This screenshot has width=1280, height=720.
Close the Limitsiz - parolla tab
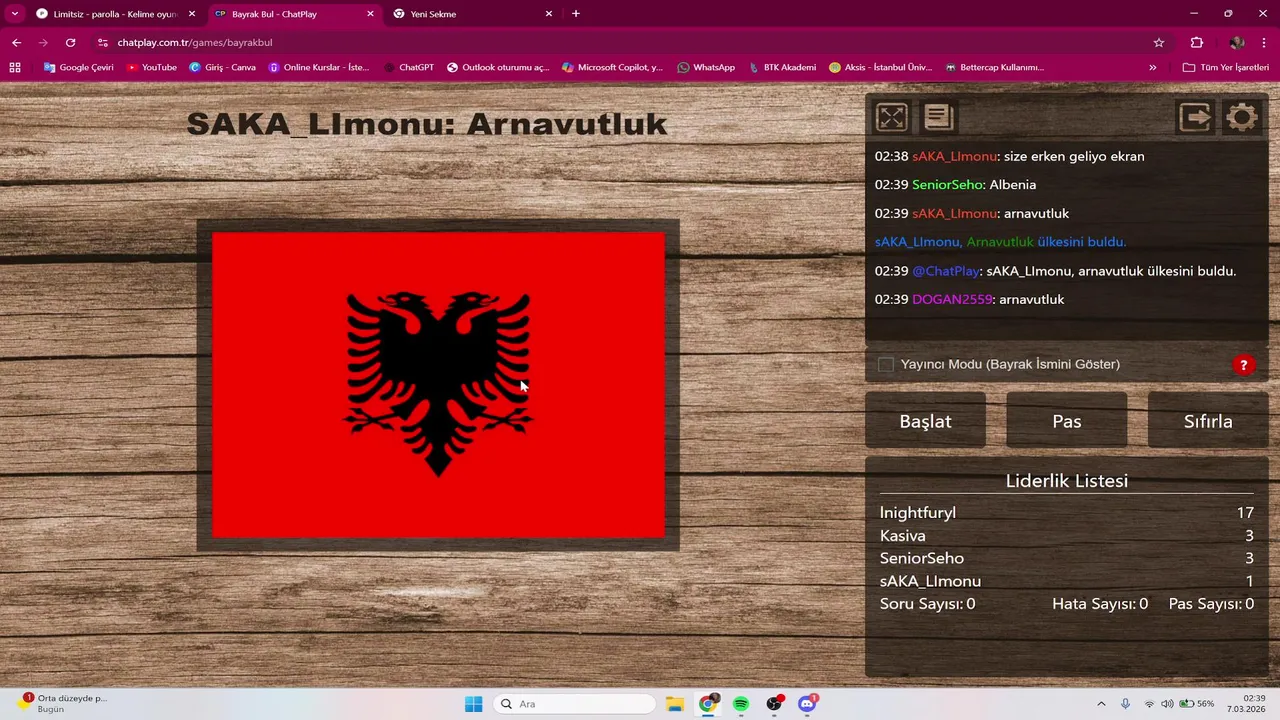(x=192, y=14)
